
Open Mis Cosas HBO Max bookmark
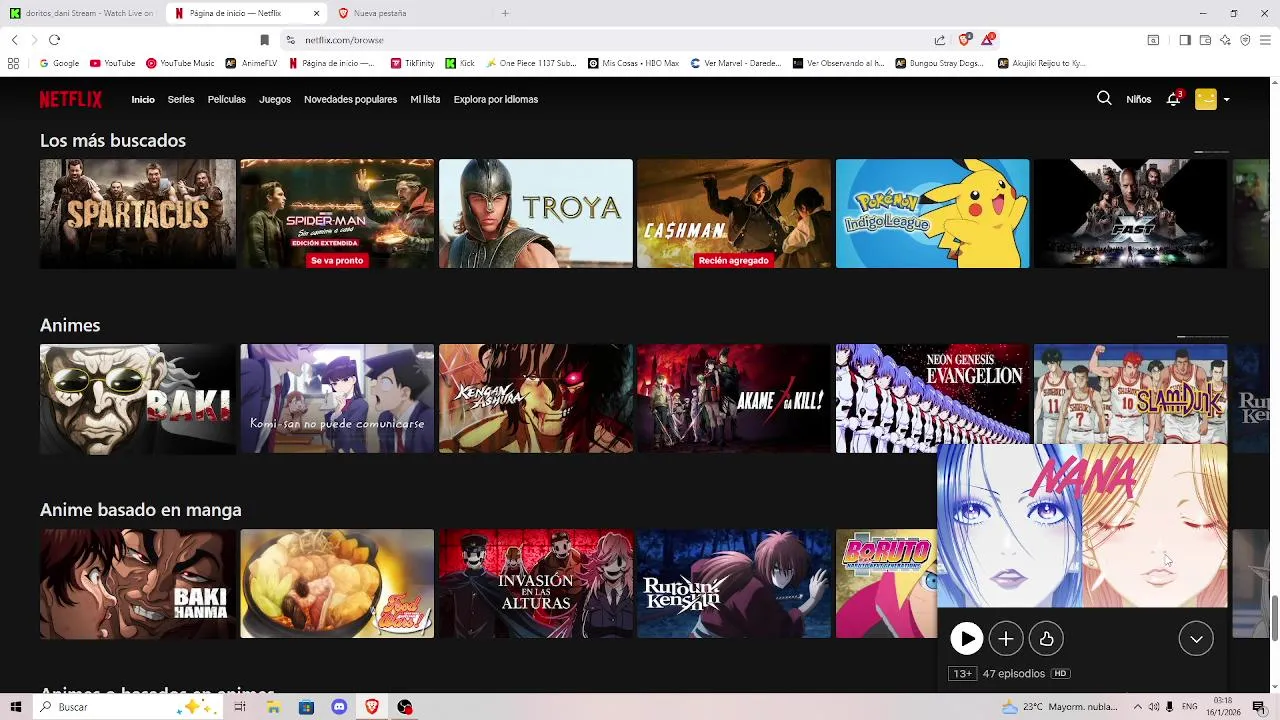pos(633,63)
